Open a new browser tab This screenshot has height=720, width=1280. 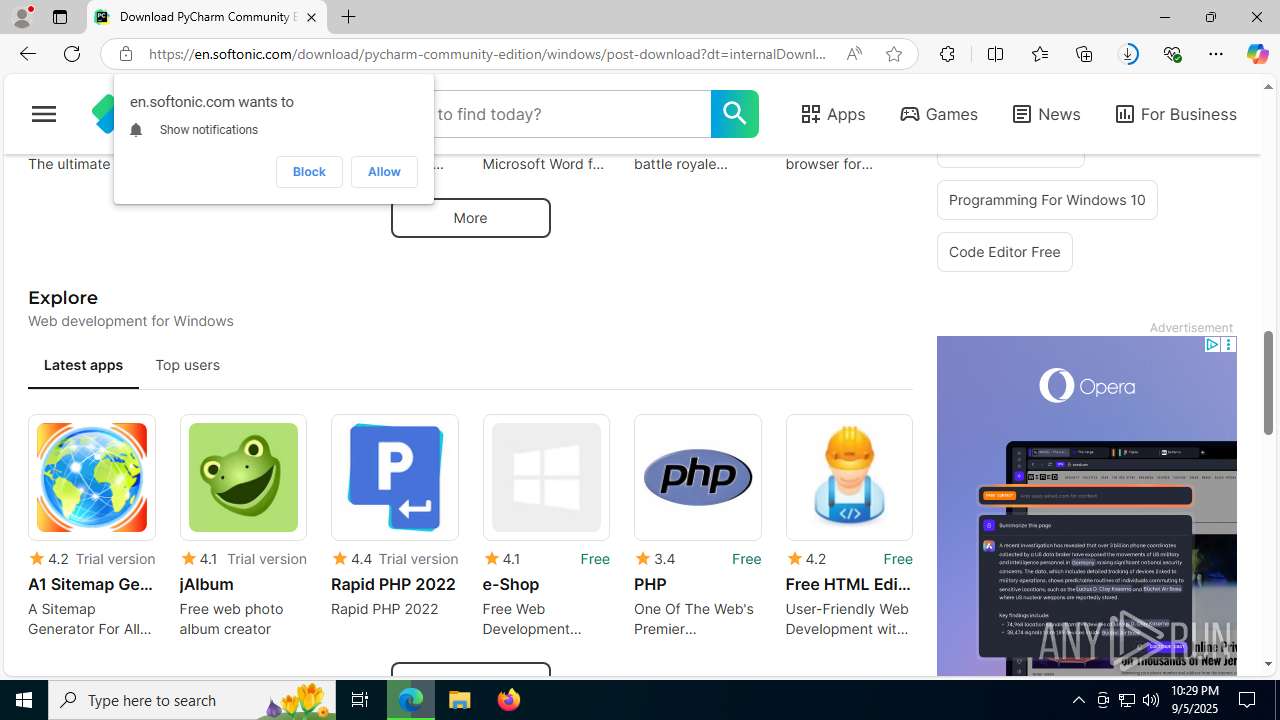348,17
